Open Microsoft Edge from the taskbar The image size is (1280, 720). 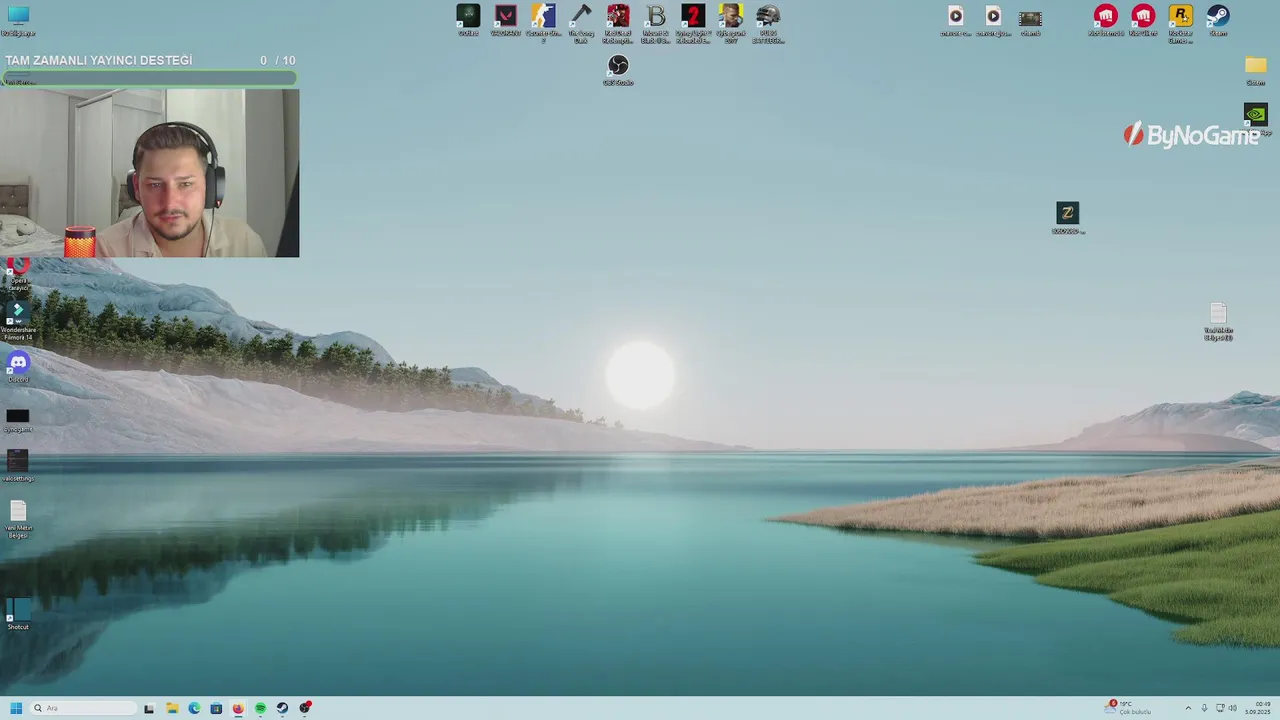click(194, 708)
